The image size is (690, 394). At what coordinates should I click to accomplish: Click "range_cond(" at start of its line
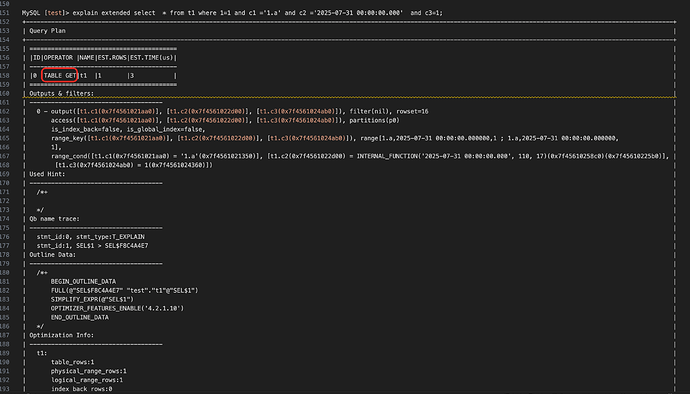[71, 156]
